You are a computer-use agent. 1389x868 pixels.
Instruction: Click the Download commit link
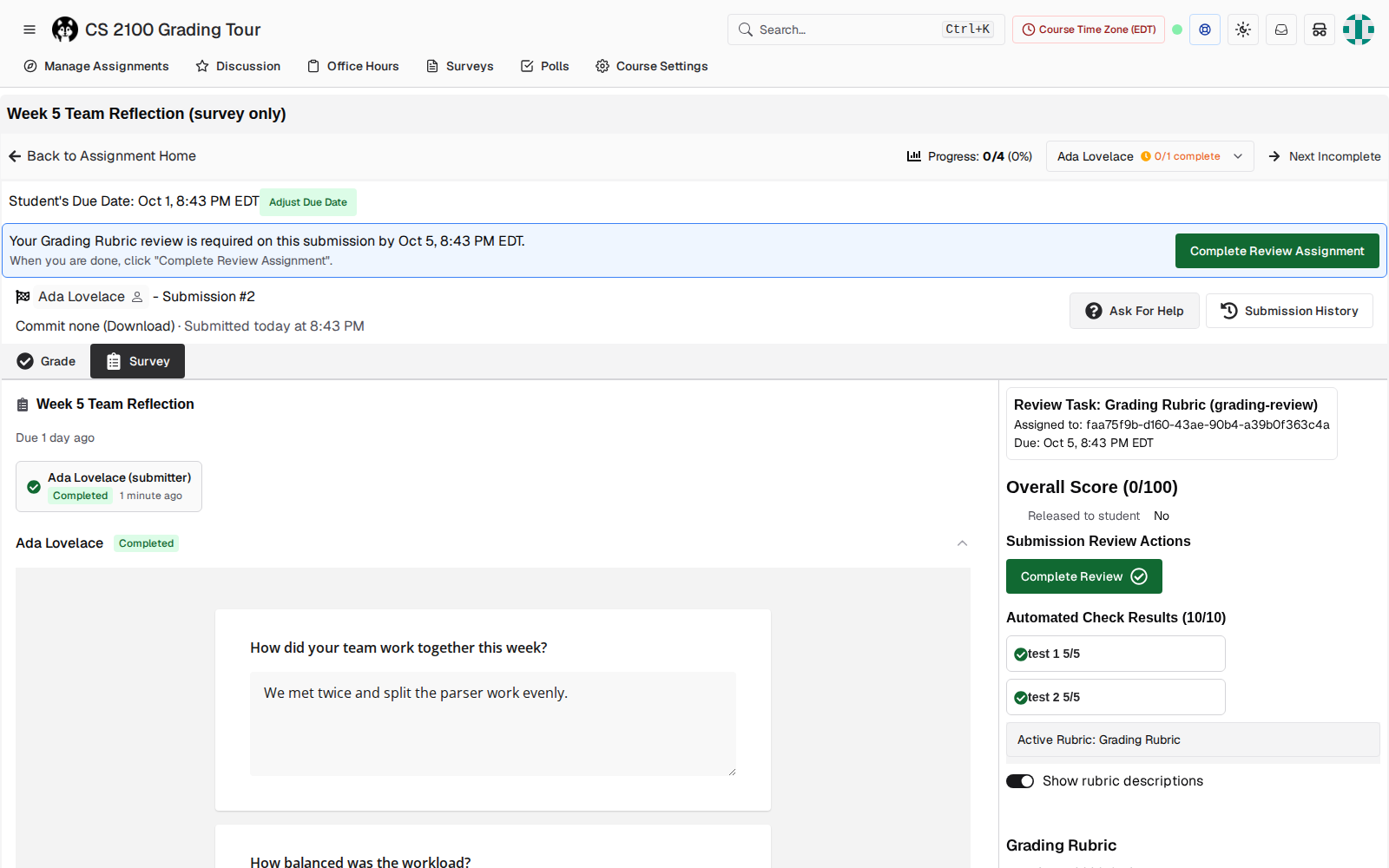[139, 326]
